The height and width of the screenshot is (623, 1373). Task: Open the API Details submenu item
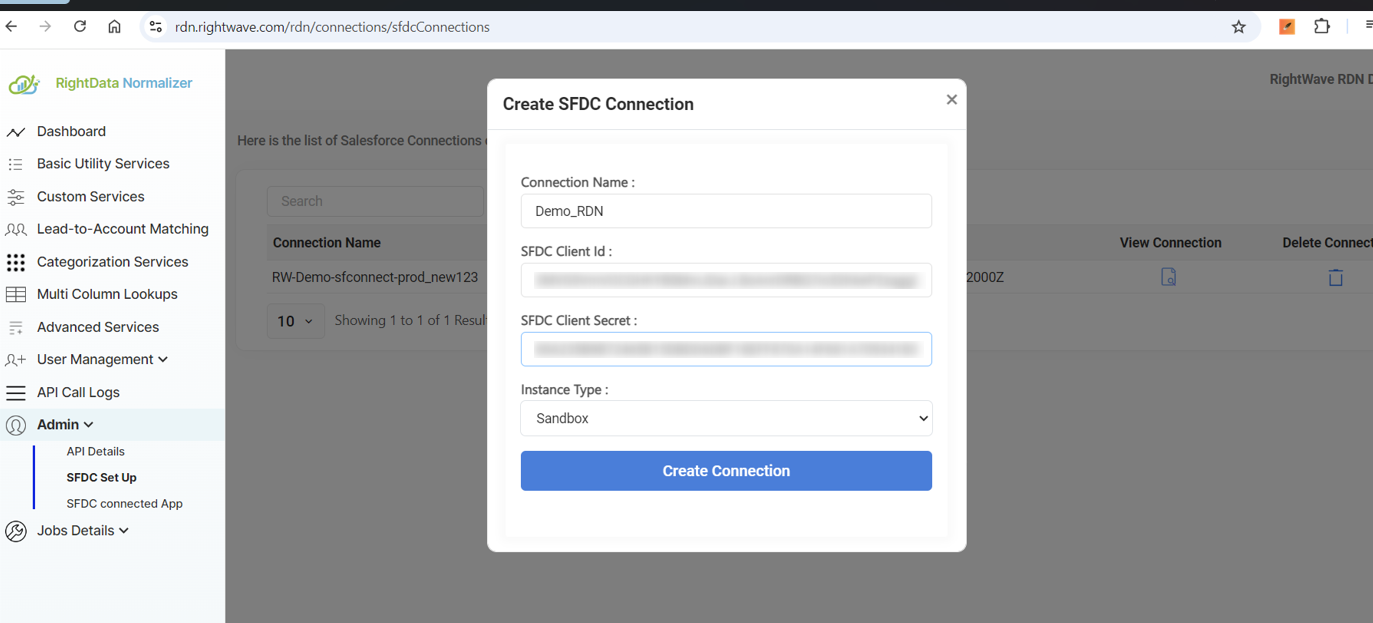tap(96, 452)
